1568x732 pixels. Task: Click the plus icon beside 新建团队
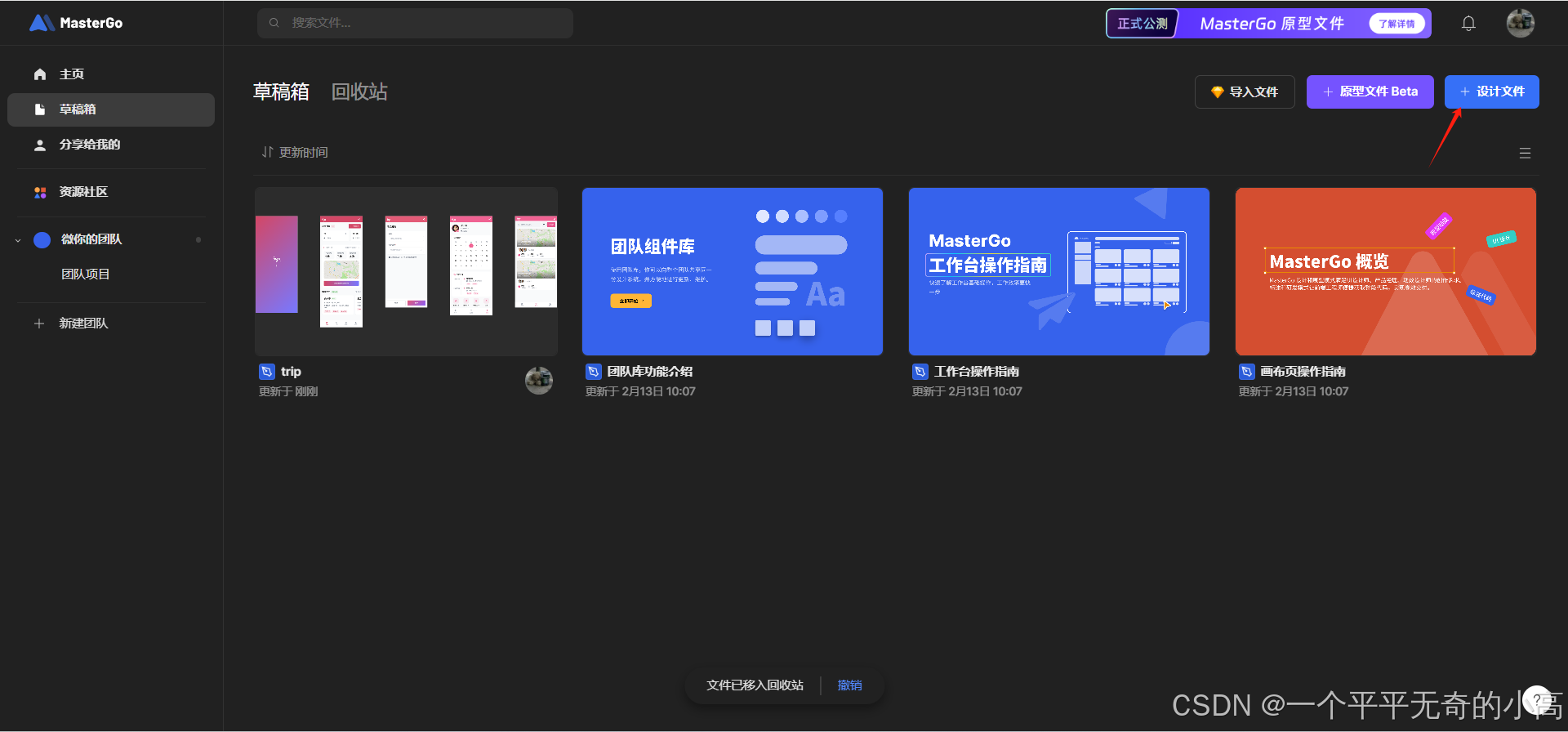[39, 324]
